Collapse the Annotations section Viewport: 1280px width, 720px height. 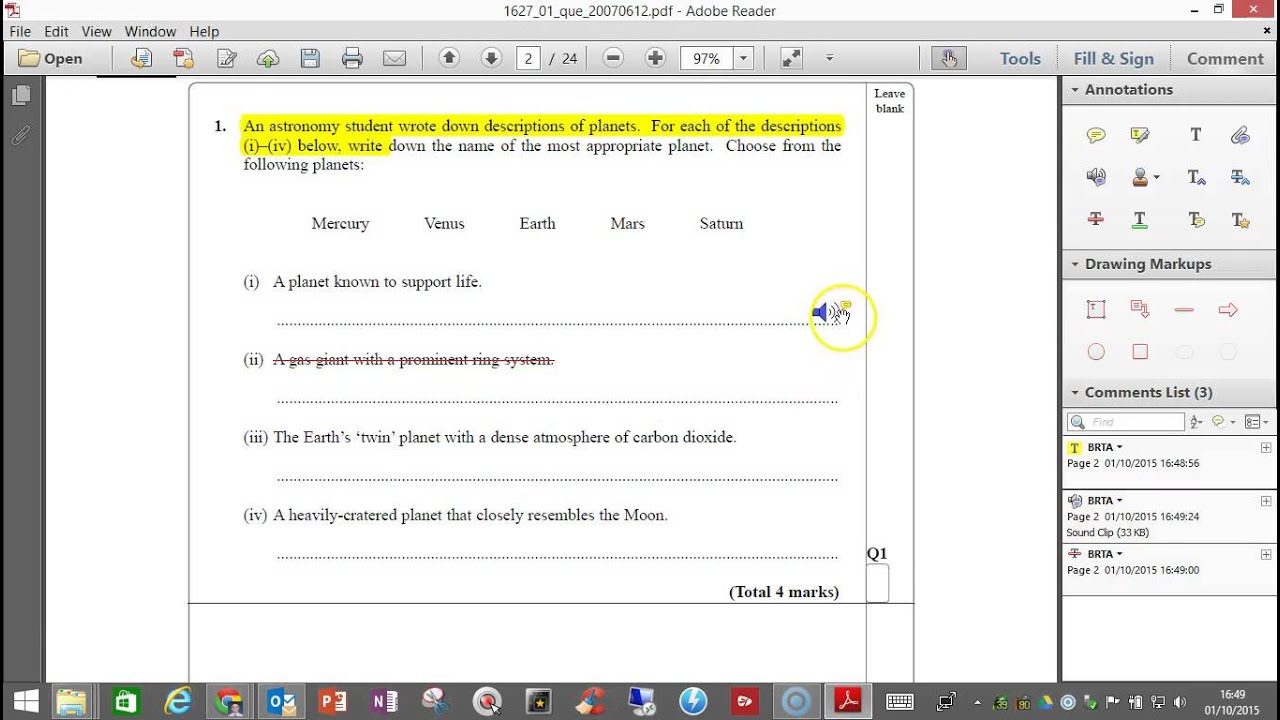(1075, 89)
